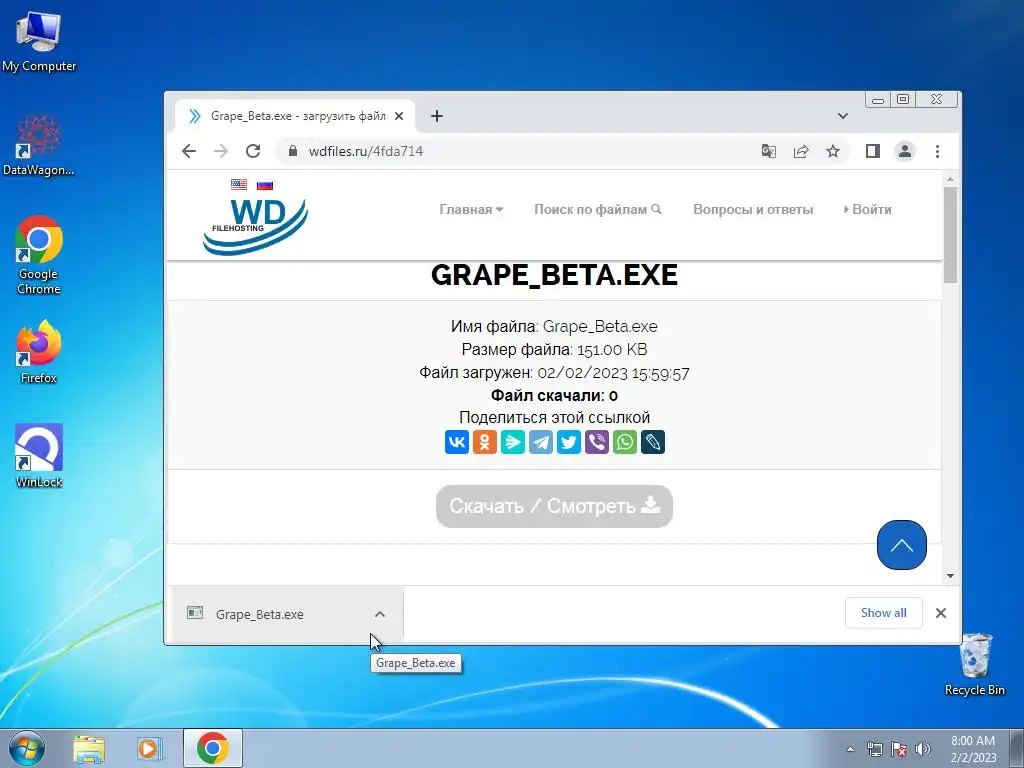Open Windows Media Player from taskbar

150,749
